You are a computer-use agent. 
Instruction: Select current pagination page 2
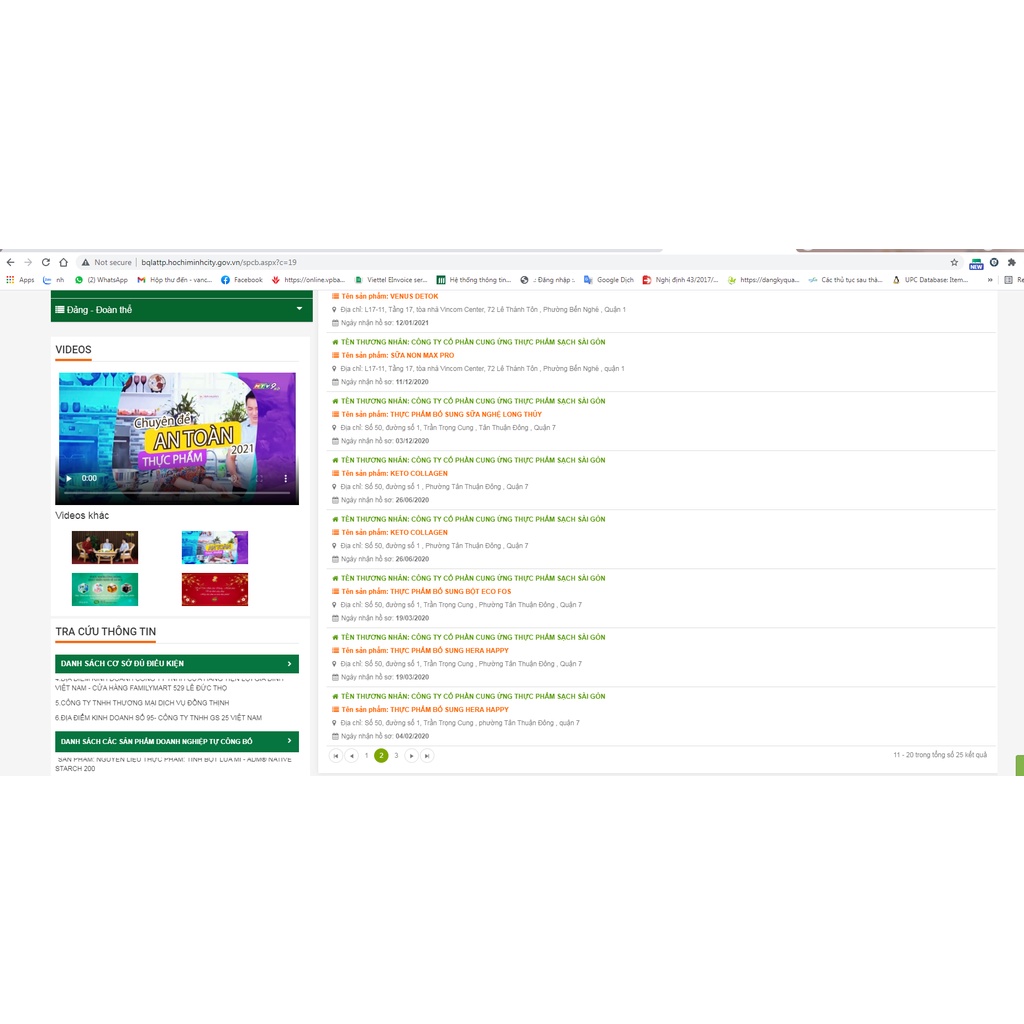coord(381,756)
